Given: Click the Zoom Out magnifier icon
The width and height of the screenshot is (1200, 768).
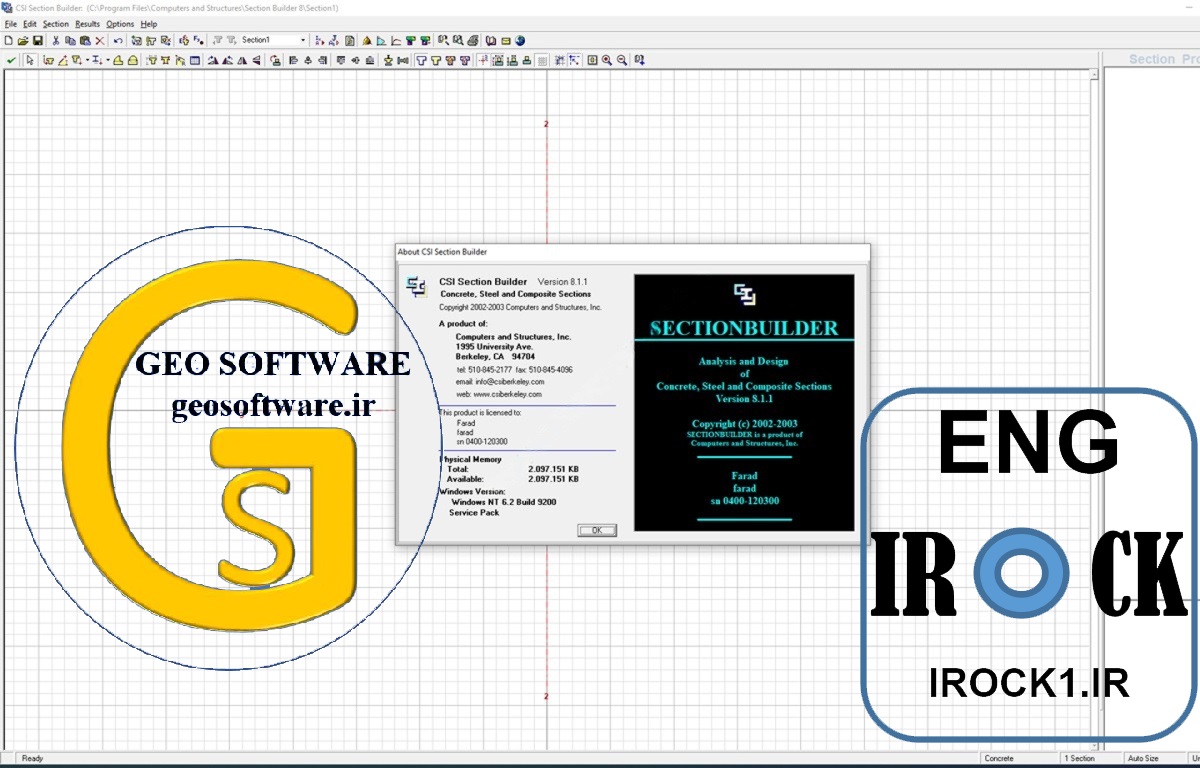Looking at the screenshot, I should (x=622, y=60).
